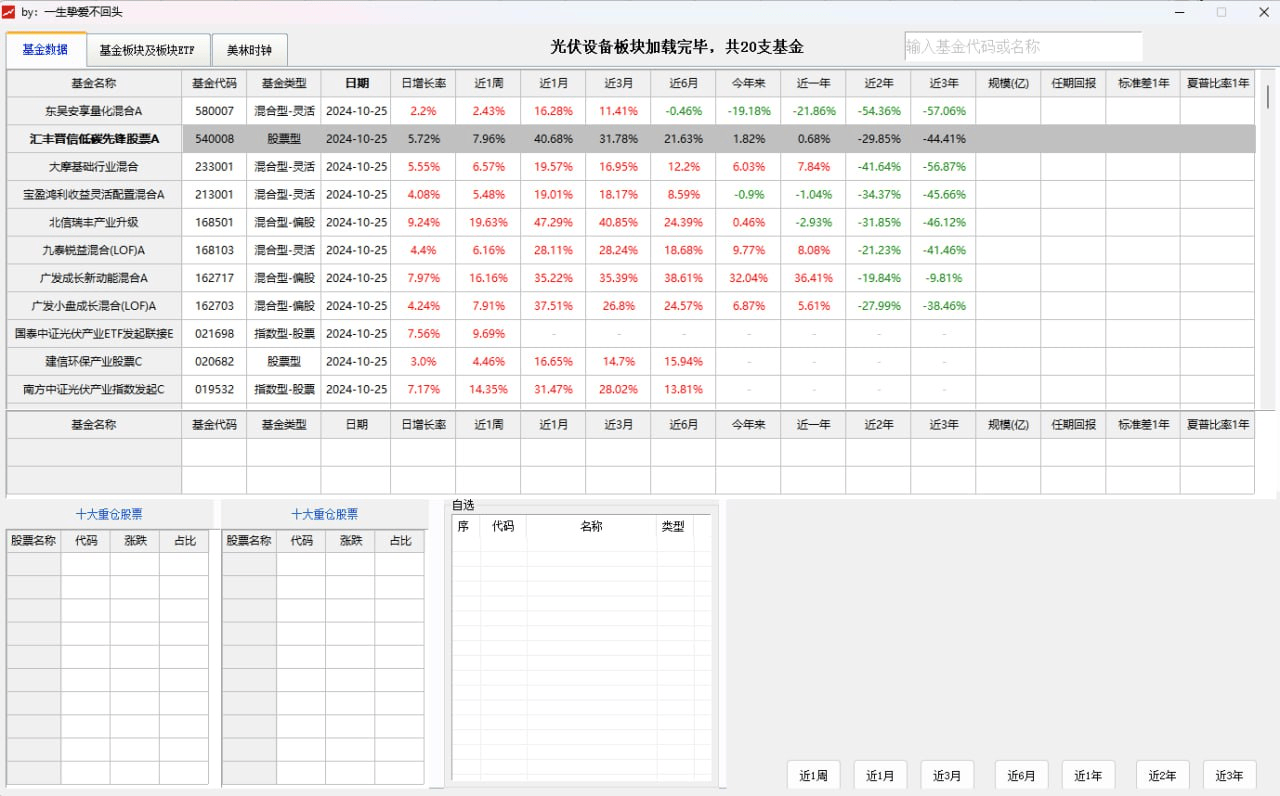This screenshot has height=796, width=1280.
Task: Click the 36.41% one-year return cell
Action: (813, 278)
